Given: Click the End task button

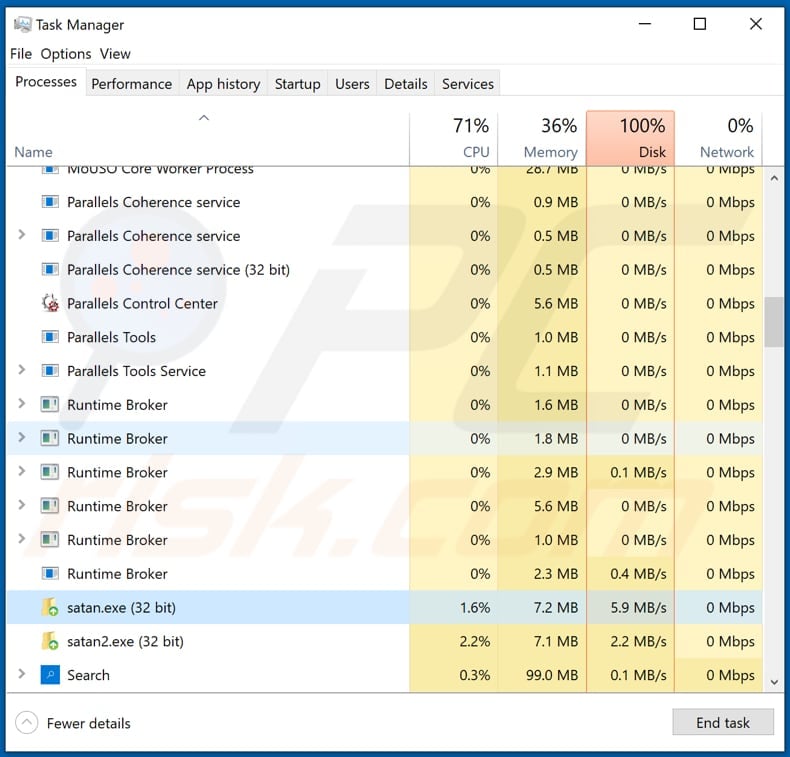Looking at the screenshot, I should pos(723,723).
